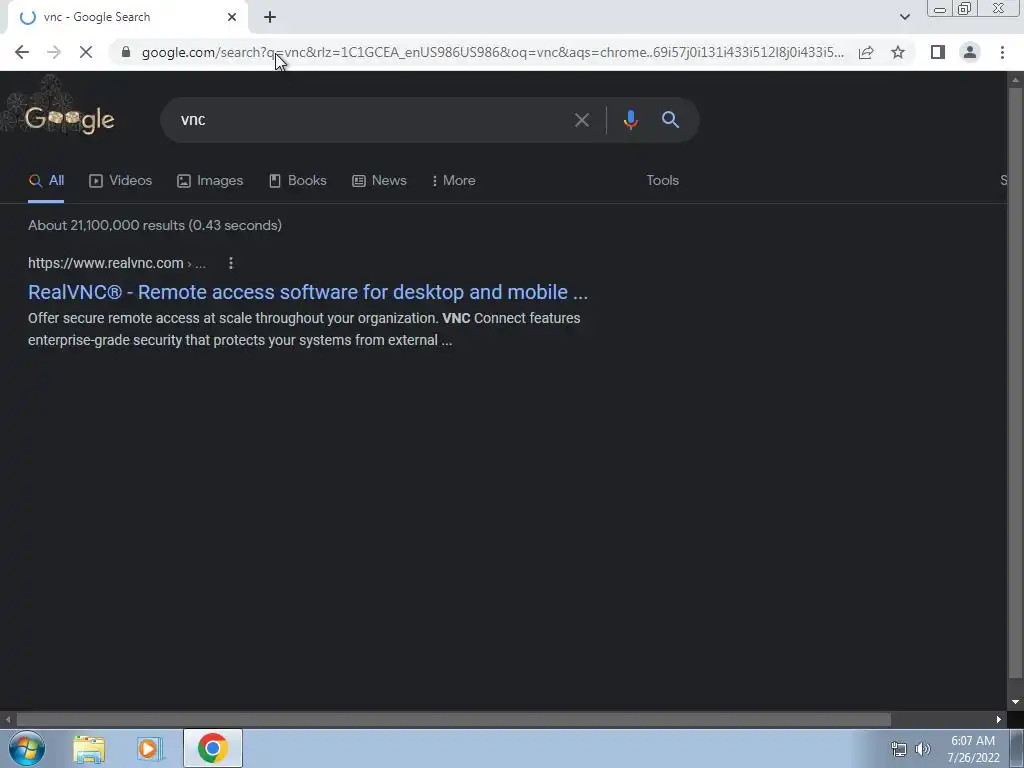
Task: Open the Chrome profile avatar
Action: pos(970,52)
